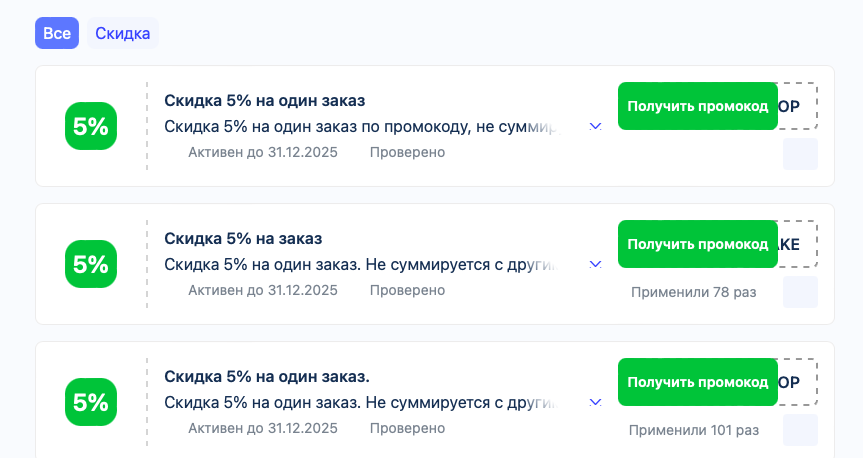Click "Проверено" label in the 78-uses card
The image size is (863, 458).
pos(407,290)
